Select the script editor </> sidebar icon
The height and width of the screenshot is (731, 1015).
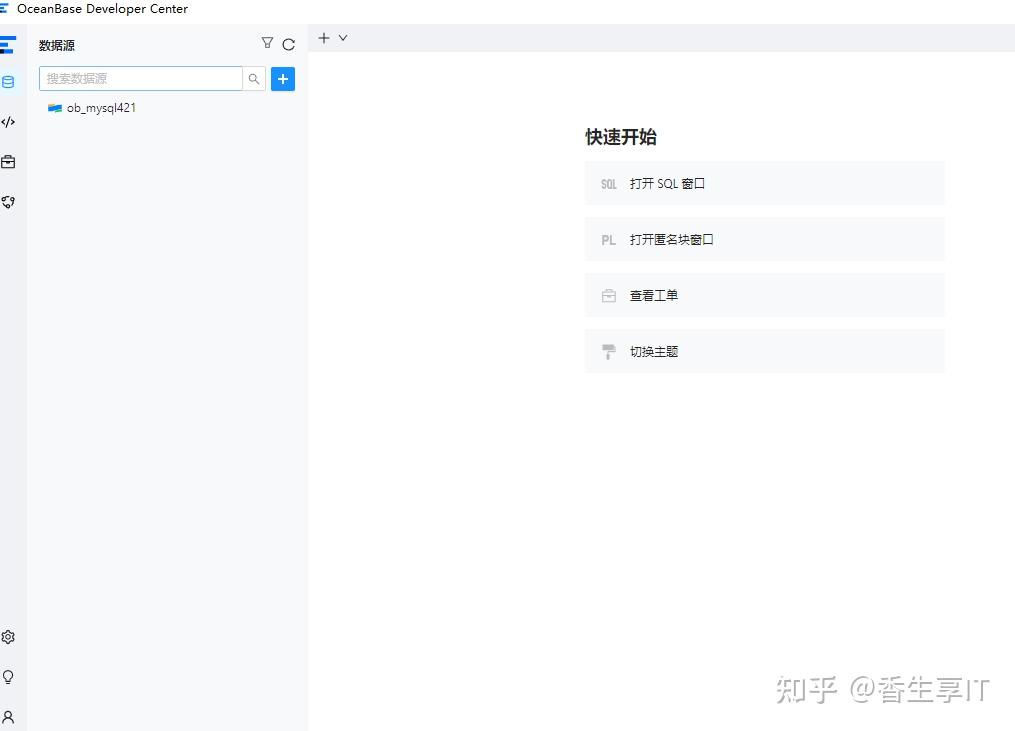[x=9, y=121]
